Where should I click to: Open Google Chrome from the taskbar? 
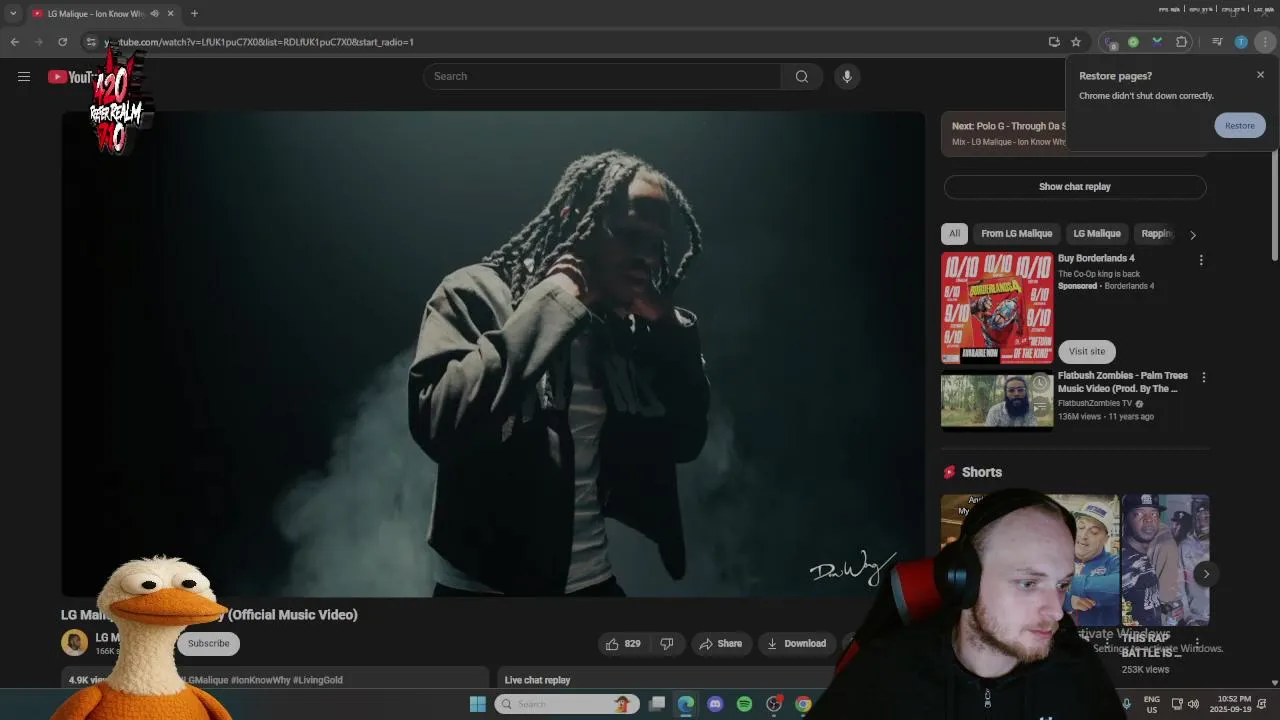[803, 704]
